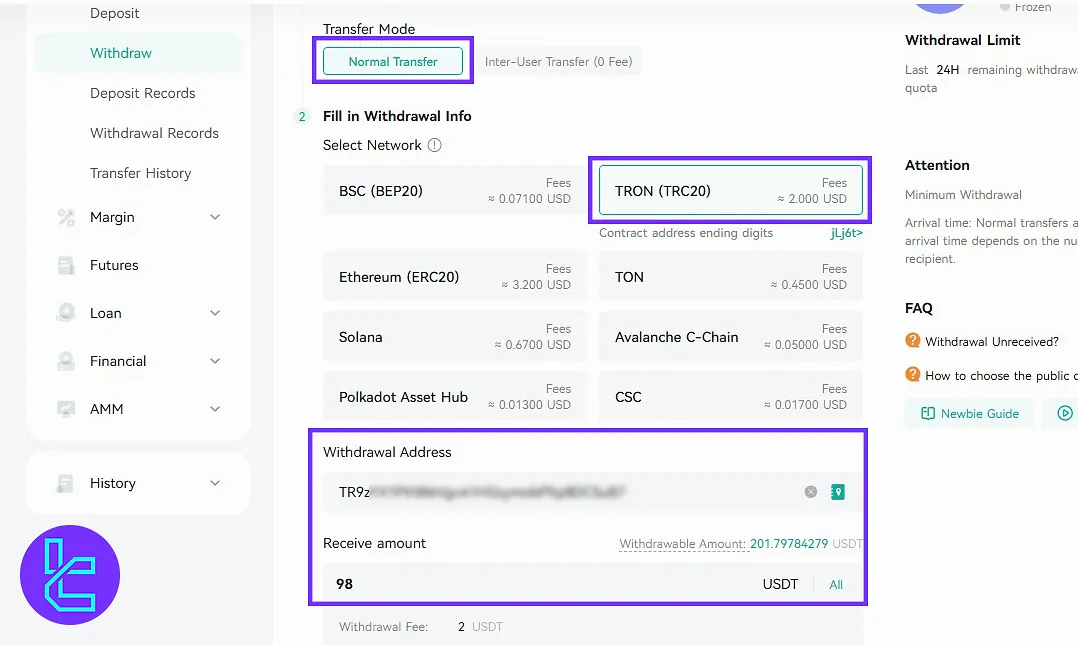Screen dimensions: 1078x645
Task: Click the Minimum Withdrawal text
Action: (963, 195)
